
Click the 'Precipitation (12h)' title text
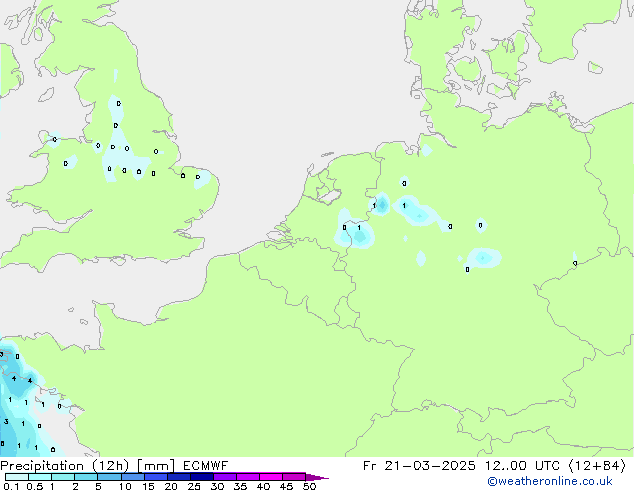pyautogui.click(x=65, y=466)
